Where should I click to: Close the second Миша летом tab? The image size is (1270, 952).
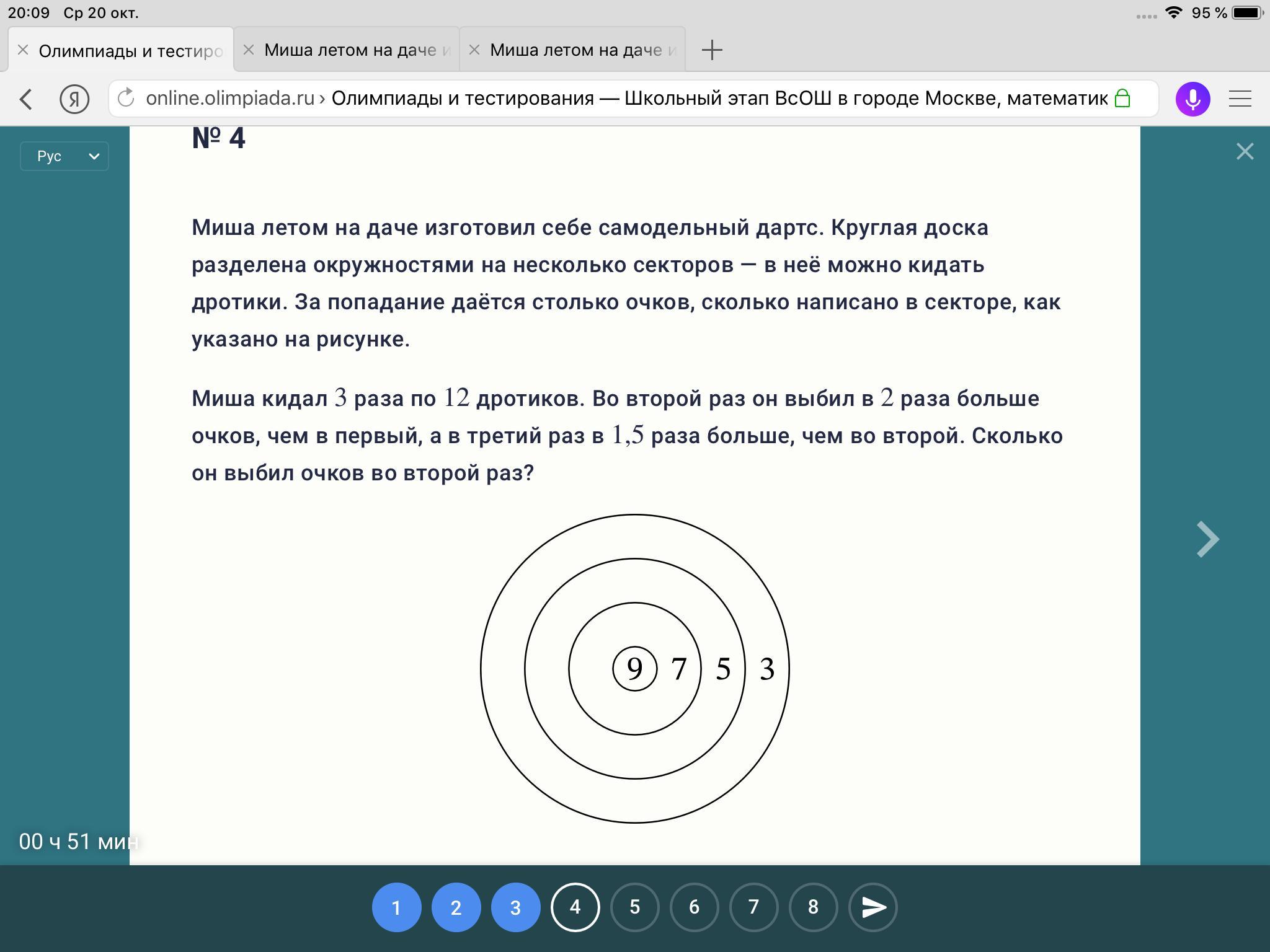click(249, 50)
